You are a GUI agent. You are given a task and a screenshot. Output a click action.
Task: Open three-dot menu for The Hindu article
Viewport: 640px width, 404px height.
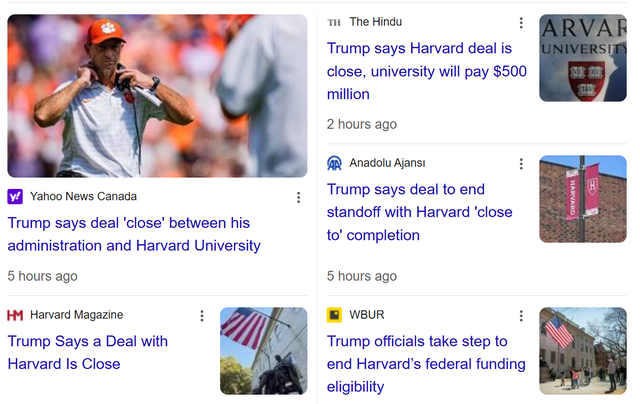tap(520, 23)
